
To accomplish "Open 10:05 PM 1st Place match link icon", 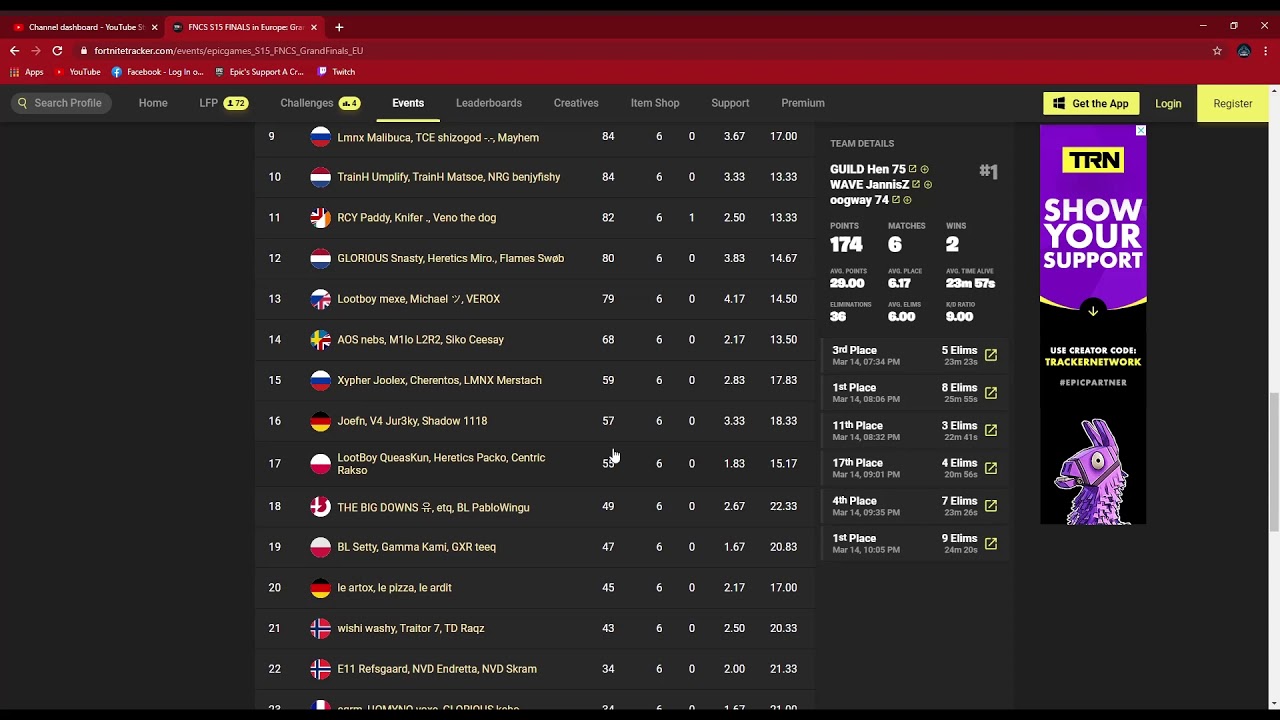I will [x=991, y=544].
